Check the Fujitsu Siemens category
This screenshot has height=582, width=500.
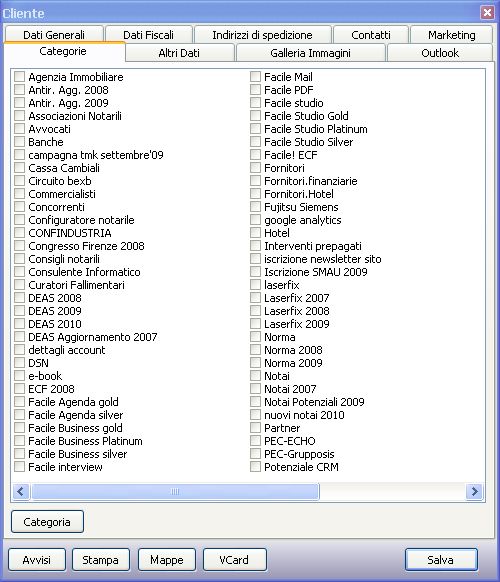pos(255,207)
